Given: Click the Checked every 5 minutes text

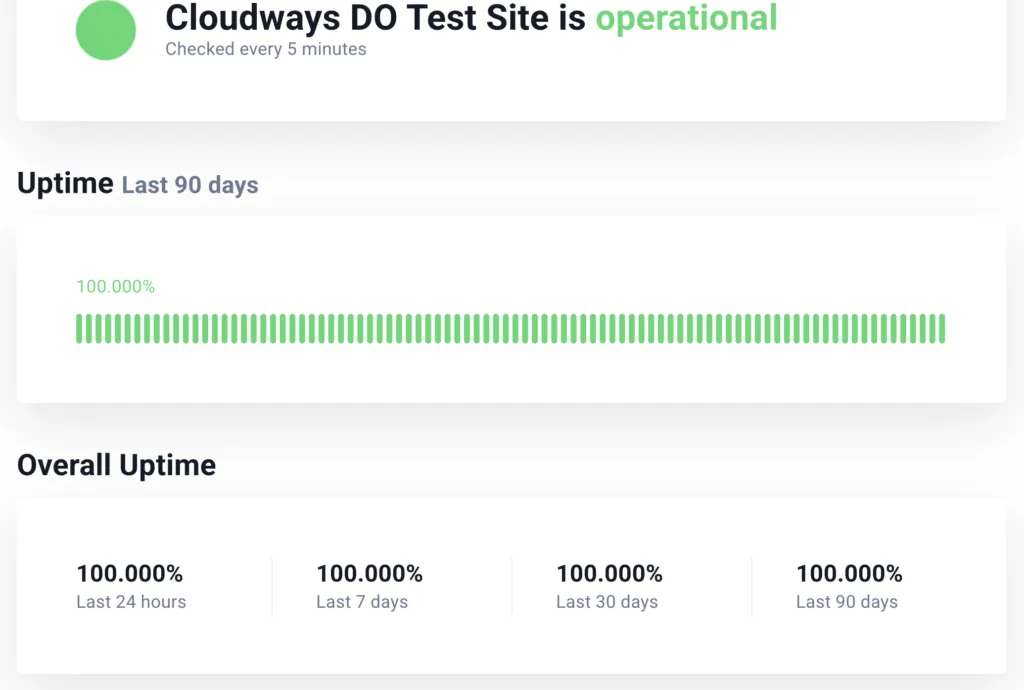Looking at the screenshot, I should pyautogui.click(x=265, y=49).
